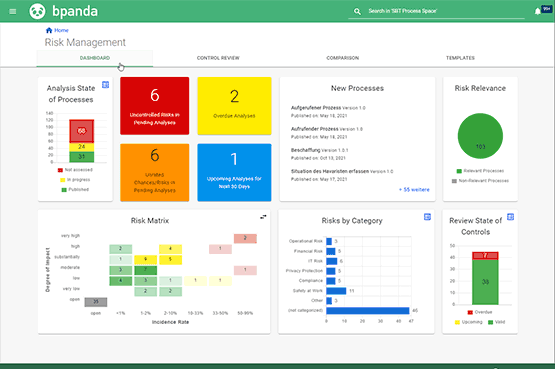This screenshot has height=369, width=555.
Task: Open the Aufrufender Prozess entry
Action: coord(315,129)
